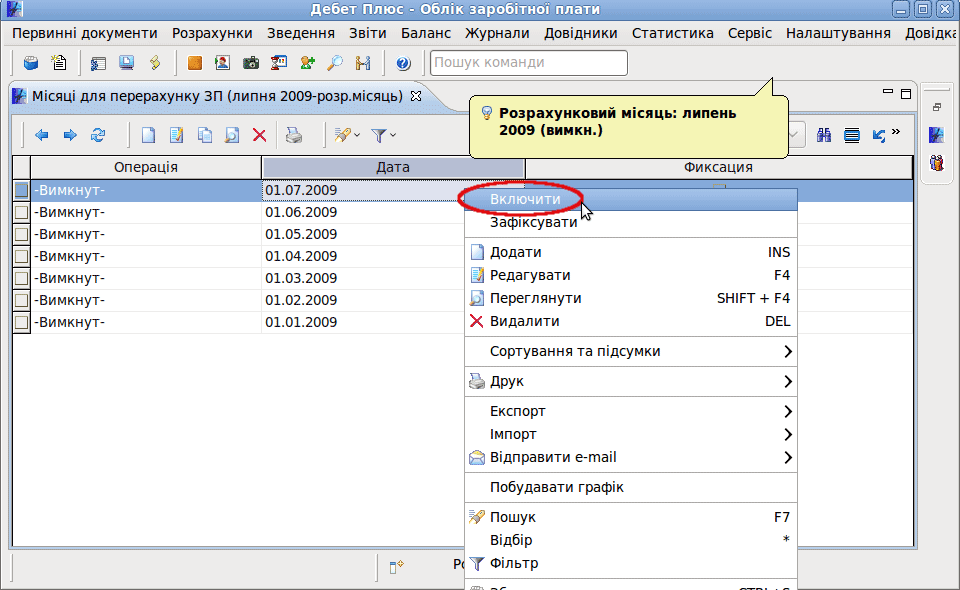Select Редагувати in the context menu

coord(631,275)
